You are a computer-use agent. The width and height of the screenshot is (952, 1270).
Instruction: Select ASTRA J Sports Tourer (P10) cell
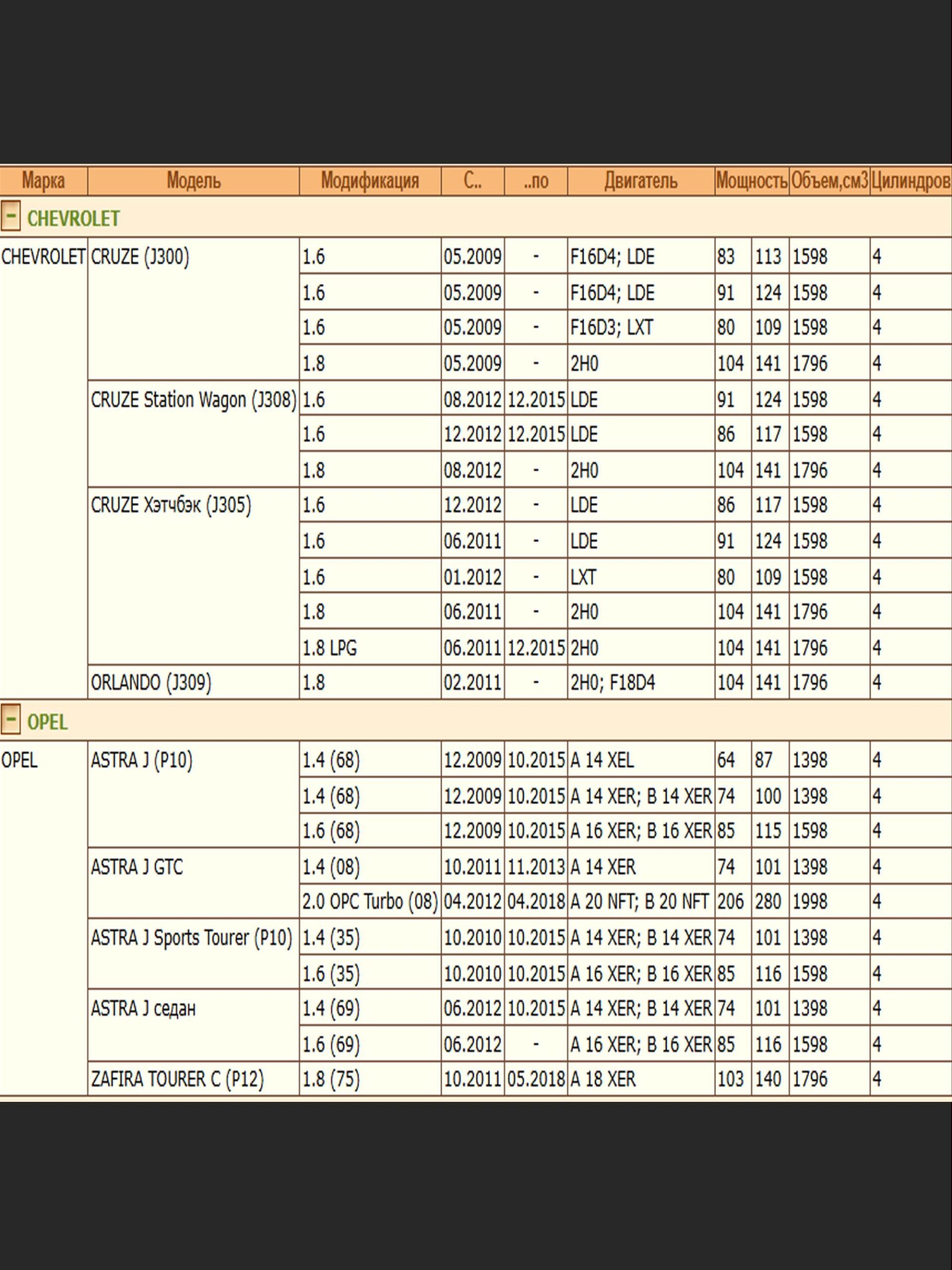pyautogui.click(x=191, y=938)
